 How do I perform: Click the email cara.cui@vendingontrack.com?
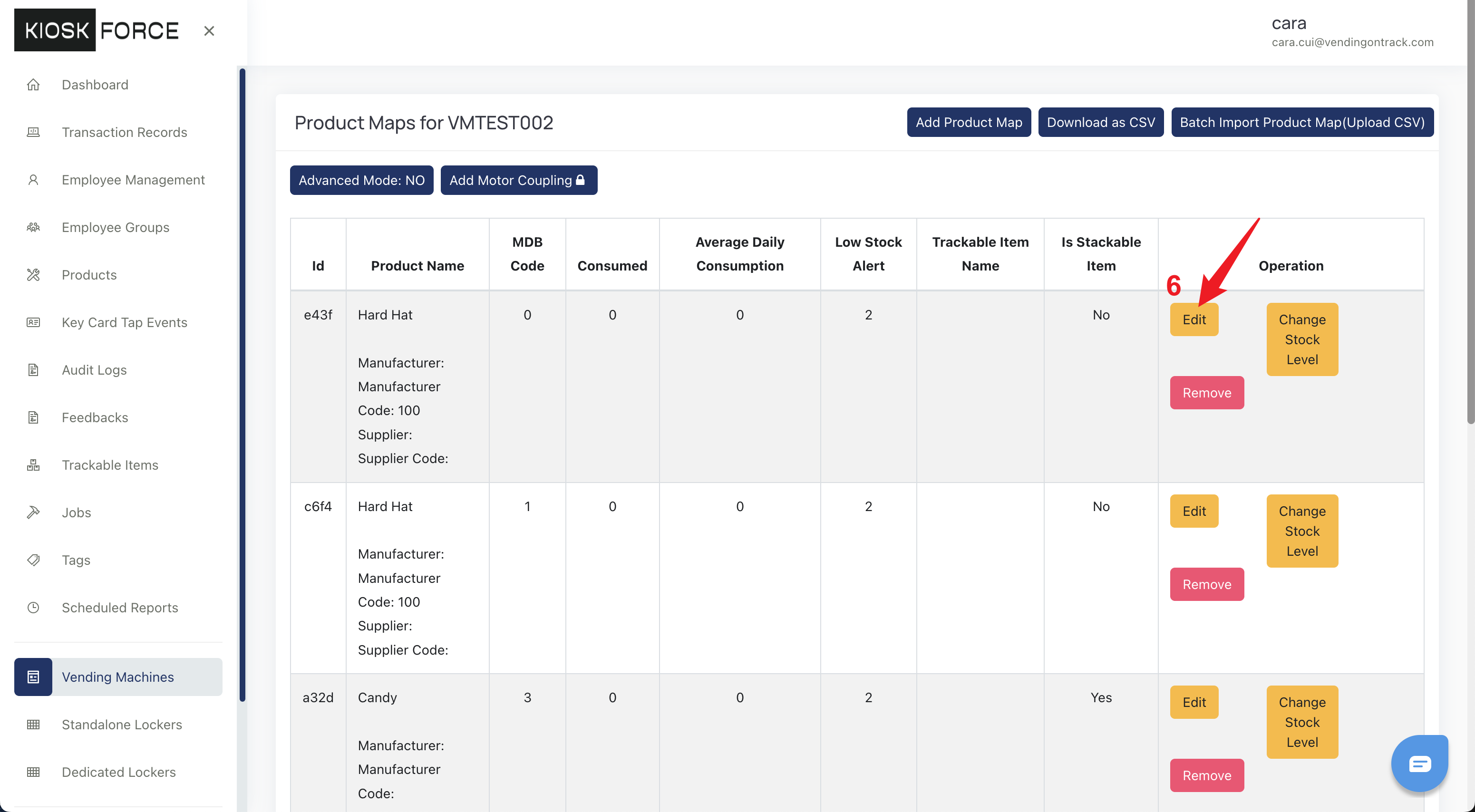pyautogui.click(x=1352, y=42)
